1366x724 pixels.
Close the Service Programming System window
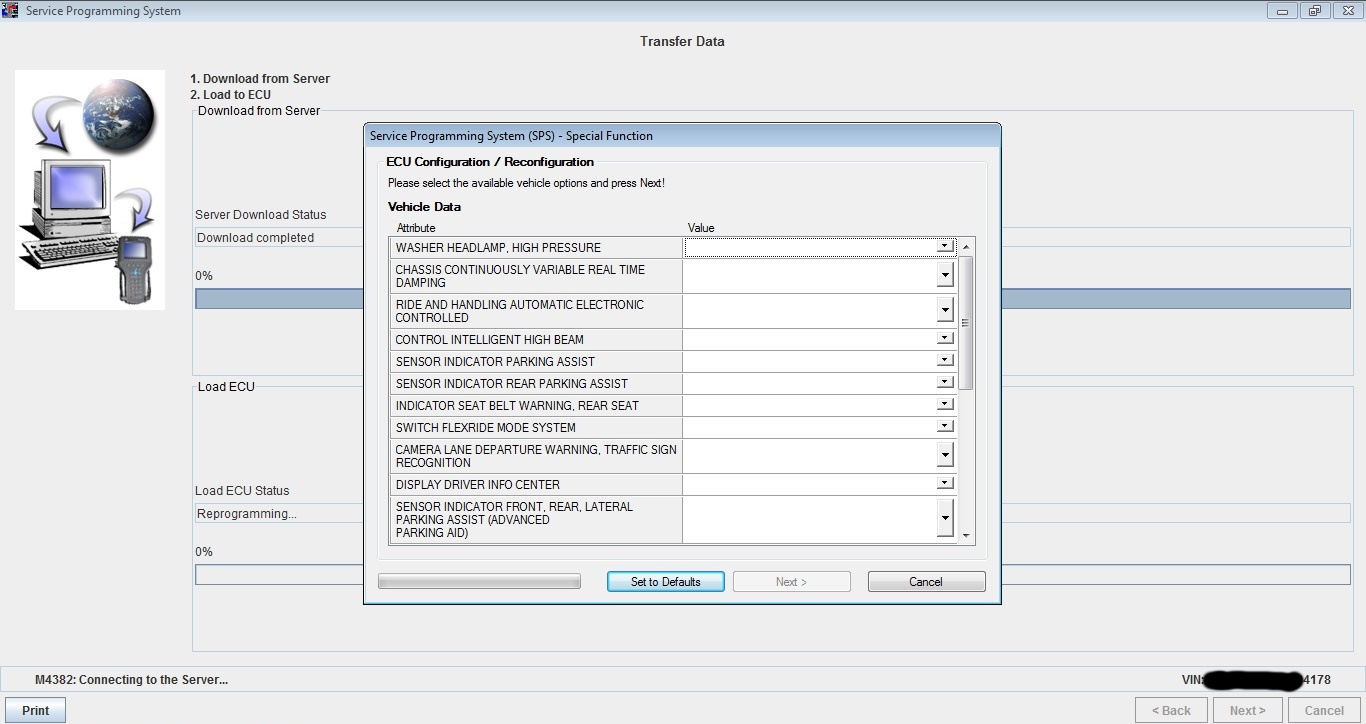click(1346, 11)
